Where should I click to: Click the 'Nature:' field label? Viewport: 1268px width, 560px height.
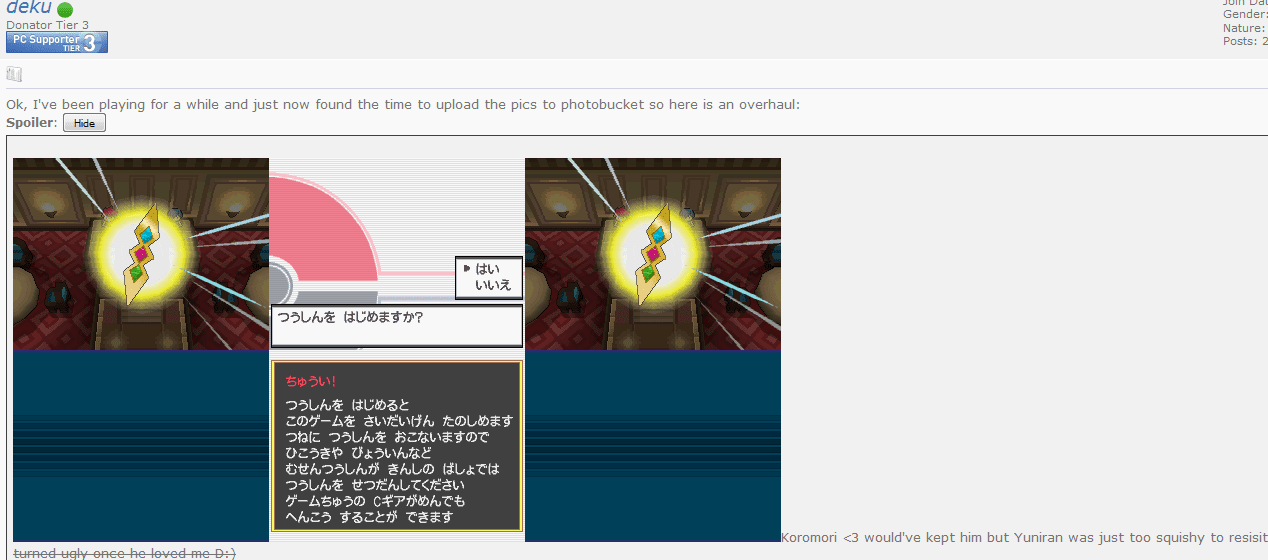coord(1245,28)
